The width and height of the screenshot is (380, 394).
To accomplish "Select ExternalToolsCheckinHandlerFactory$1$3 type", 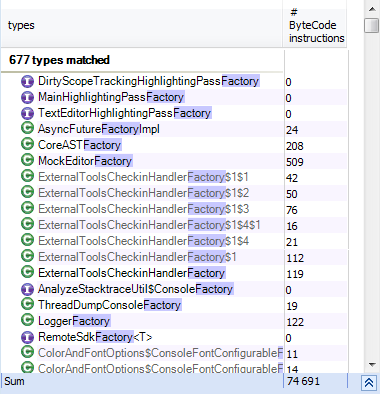I will point(144,209).
